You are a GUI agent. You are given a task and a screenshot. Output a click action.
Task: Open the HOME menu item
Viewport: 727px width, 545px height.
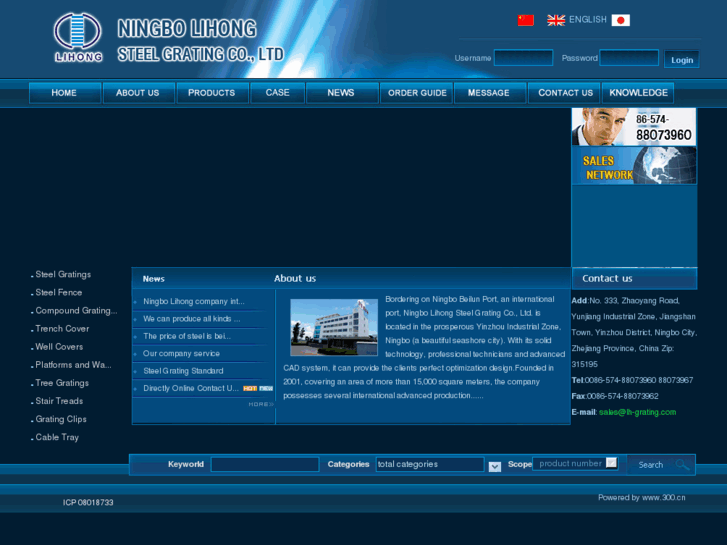point(64,93)
